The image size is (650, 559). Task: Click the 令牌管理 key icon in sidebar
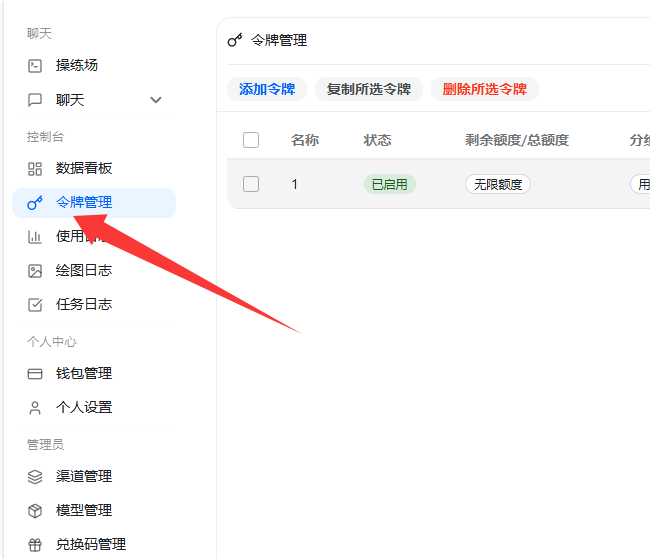pyautogui.click(x=35, y=203)
